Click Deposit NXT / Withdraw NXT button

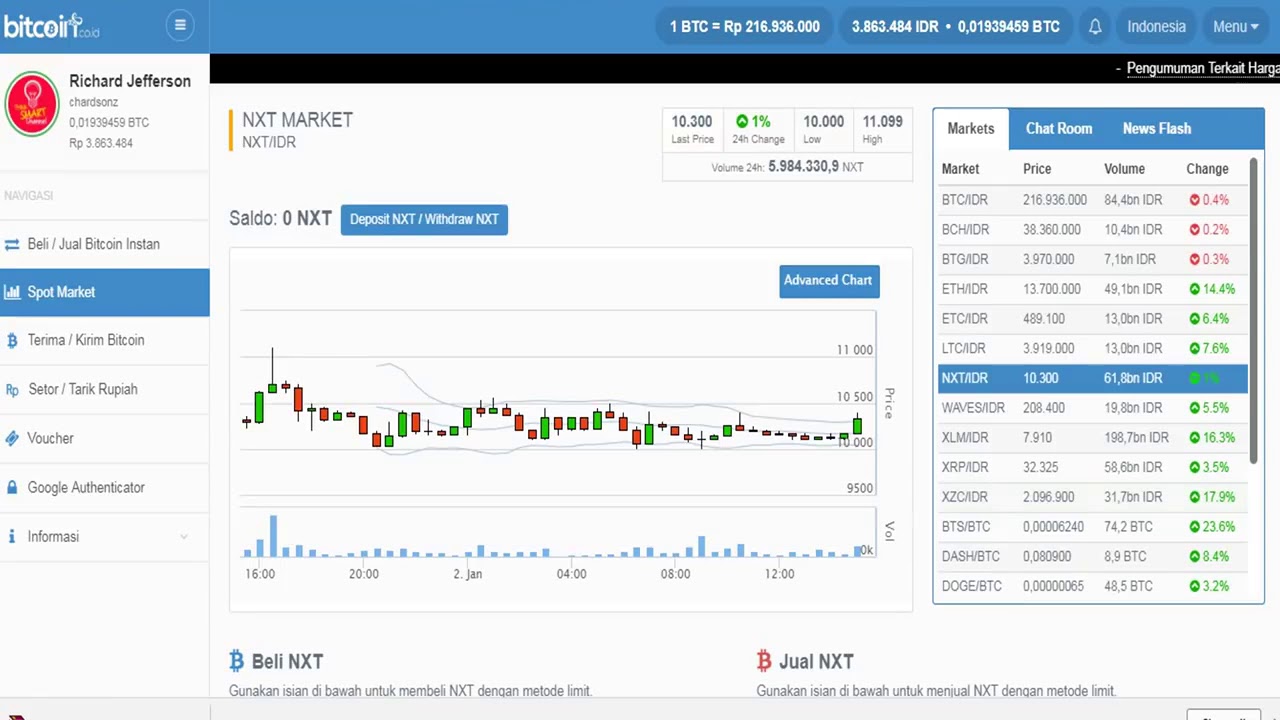424,220
